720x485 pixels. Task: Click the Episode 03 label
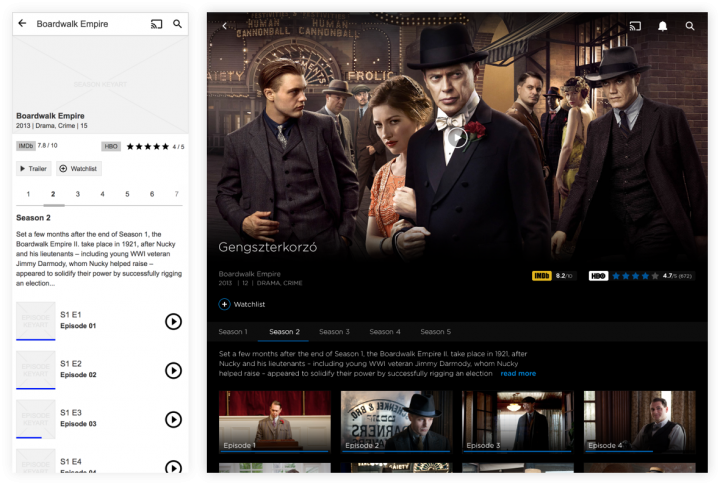pyautogui.click(x=78, y=423)
